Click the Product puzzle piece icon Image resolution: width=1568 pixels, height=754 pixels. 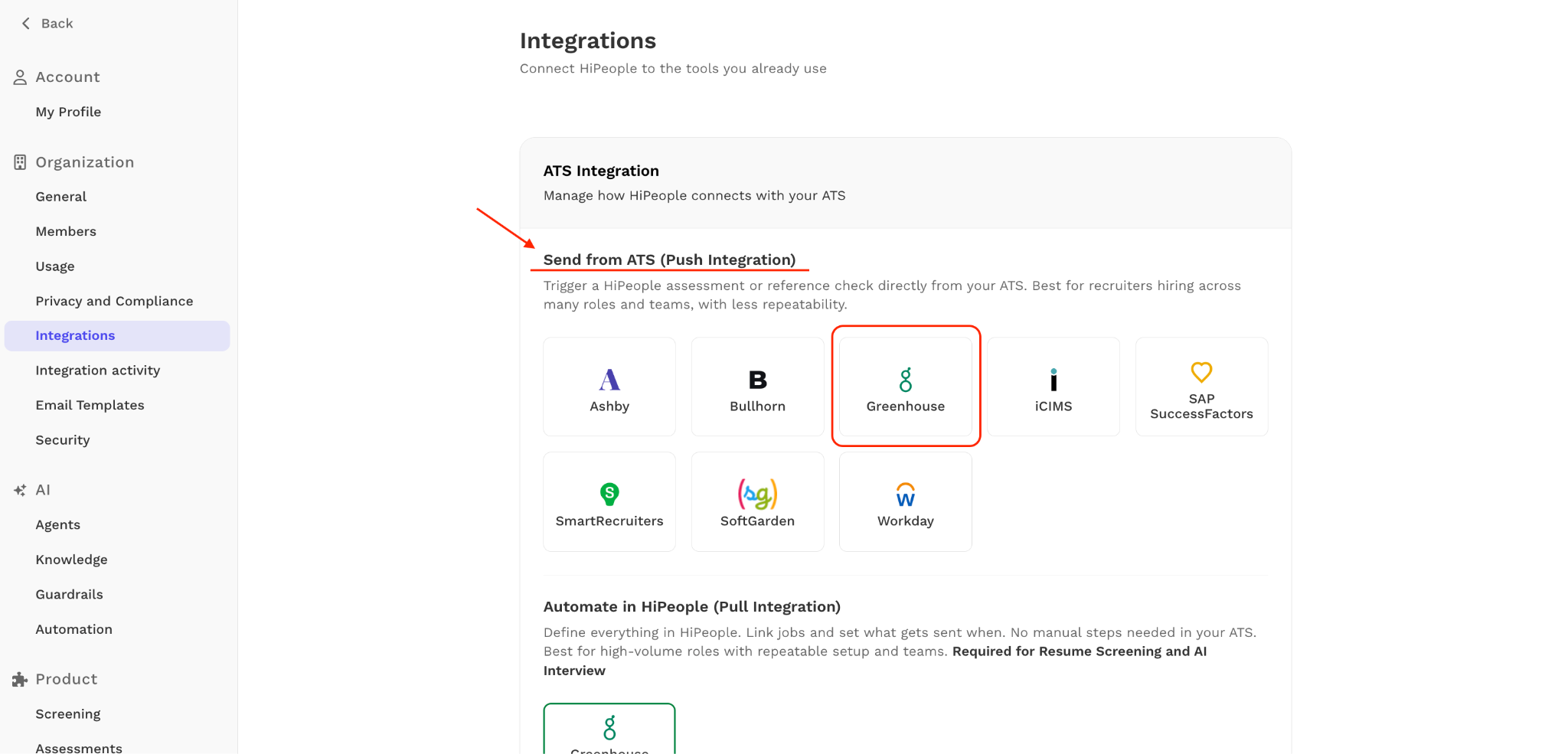click(20, 679)
